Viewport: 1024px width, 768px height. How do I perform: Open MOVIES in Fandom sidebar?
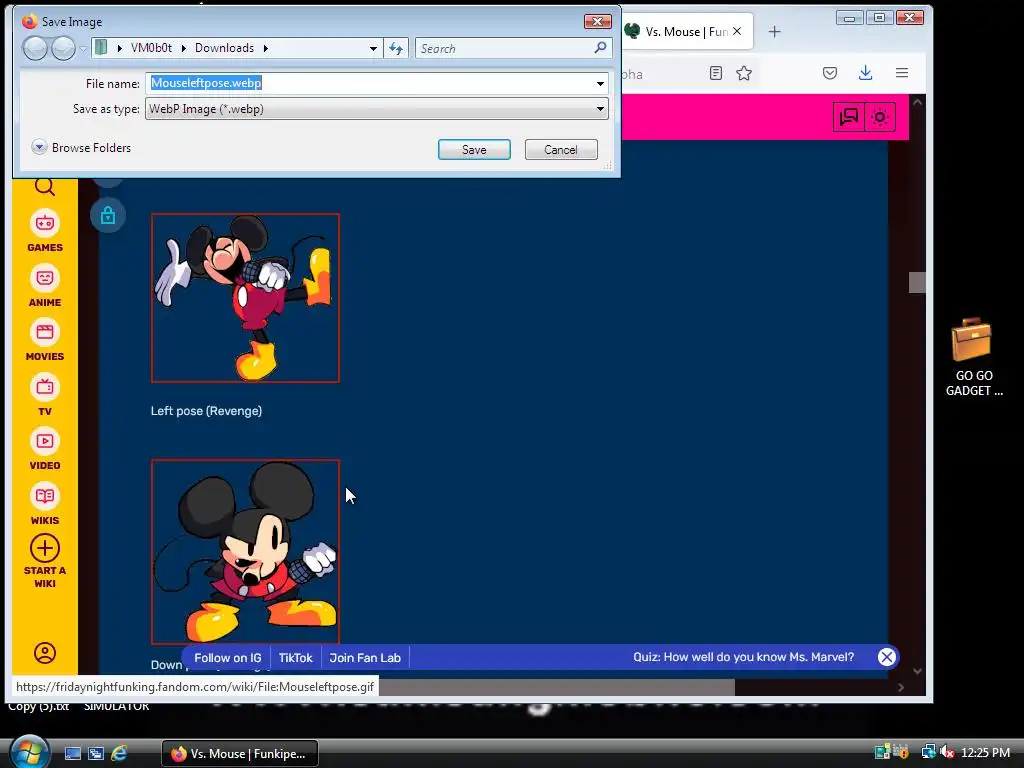coord(44,340)
